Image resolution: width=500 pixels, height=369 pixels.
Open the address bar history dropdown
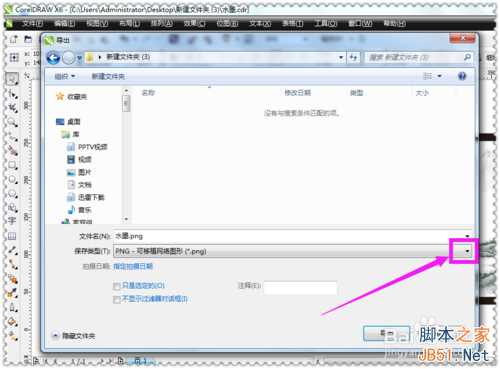(341, 57)
